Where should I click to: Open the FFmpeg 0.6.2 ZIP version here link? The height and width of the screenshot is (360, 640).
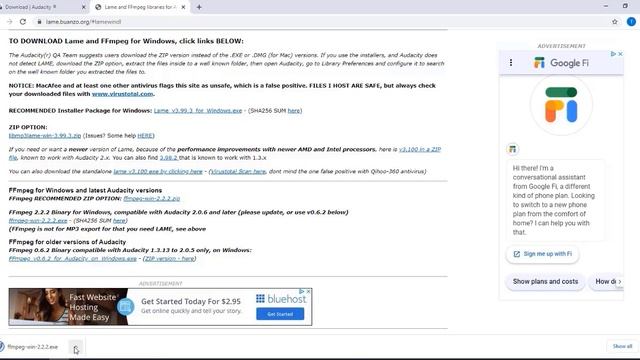(169, 258)
